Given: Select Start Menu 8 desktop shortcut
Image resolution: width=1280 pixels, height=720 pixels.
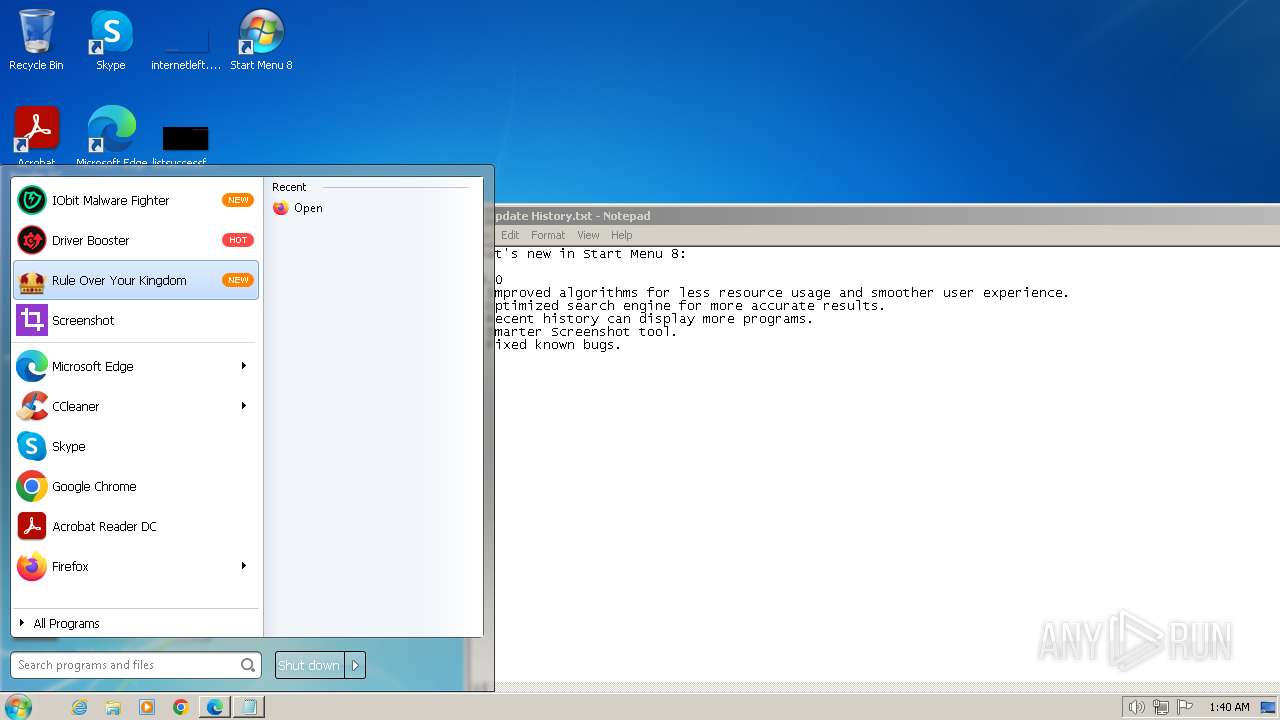Looking at the screenshot, I should tap(261, 40).
